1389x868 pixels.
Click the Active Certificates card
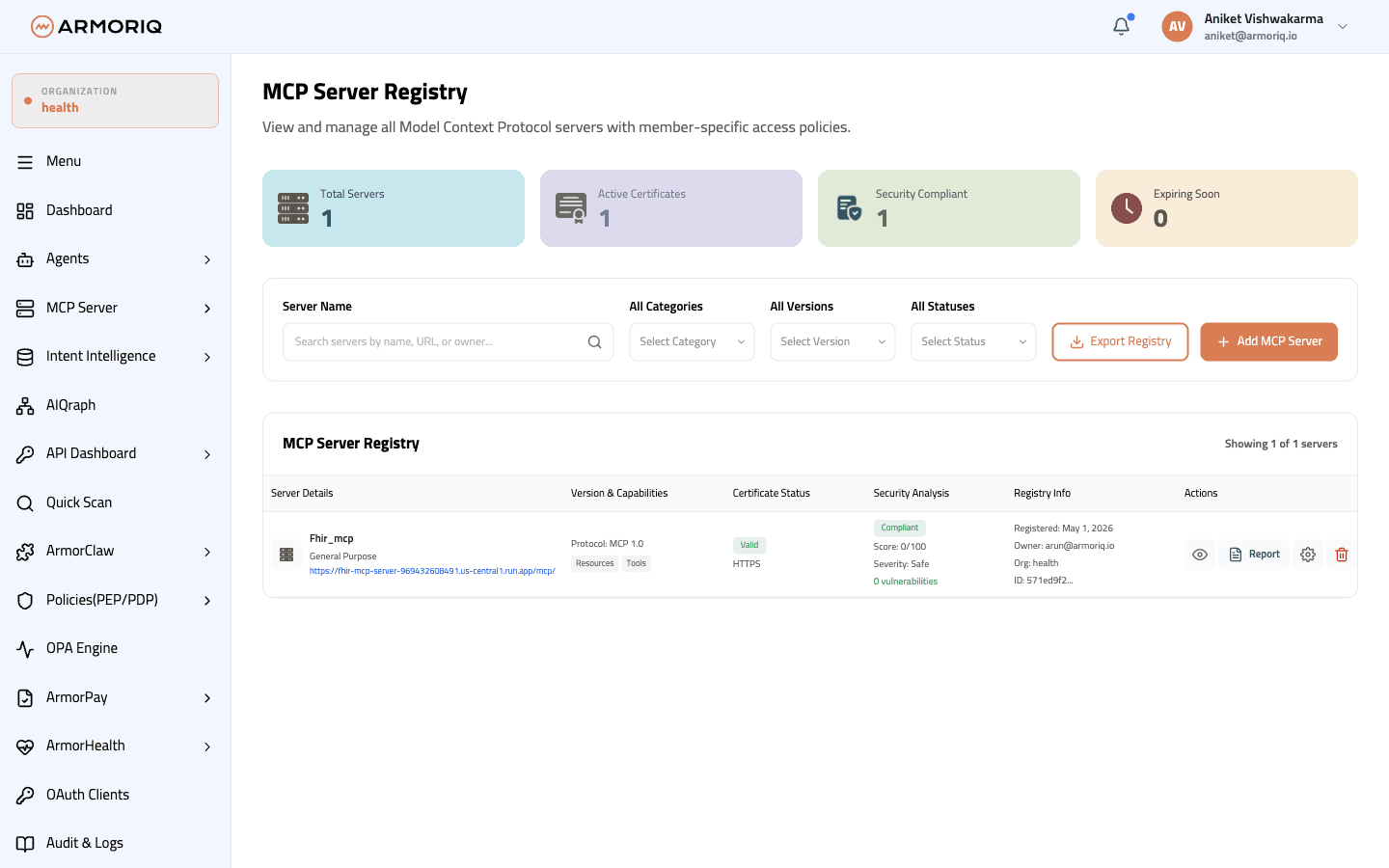(x=671, y=208)
